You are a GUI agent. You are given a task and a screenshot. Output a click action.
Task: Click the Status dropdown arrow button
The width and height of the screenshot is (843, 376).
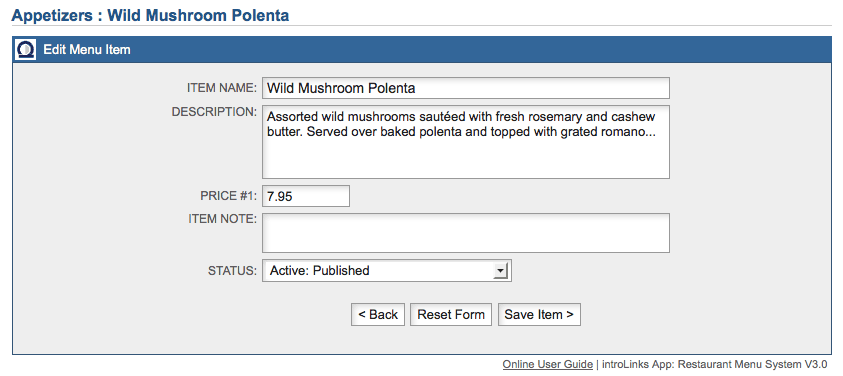point(500,271)
